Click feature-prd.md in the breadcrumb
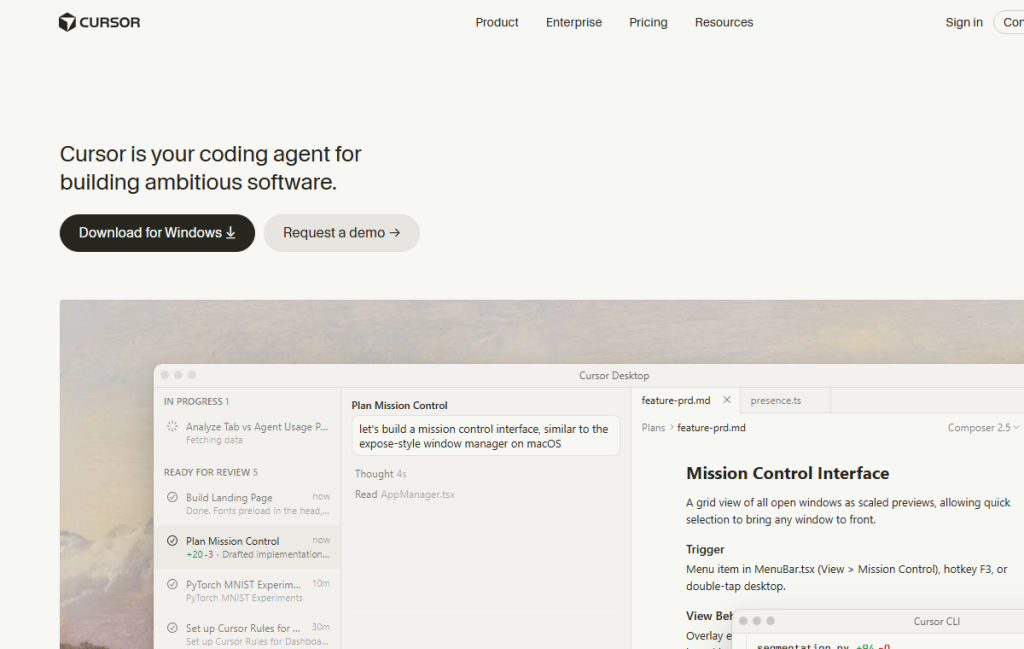 click(x=711, y=428)
